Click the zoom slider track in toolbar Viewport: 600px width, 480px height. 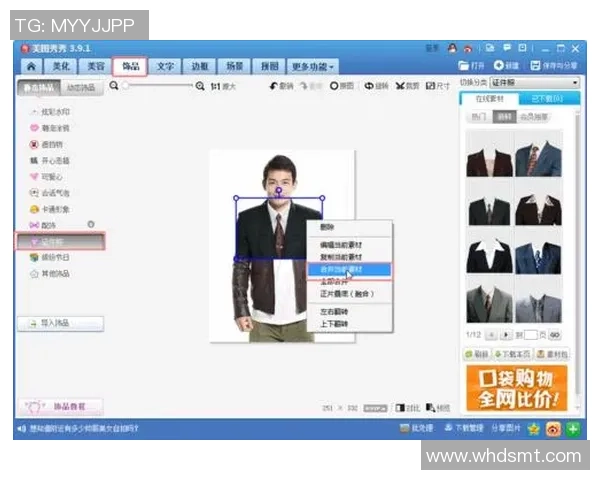[x=157, y=87]
